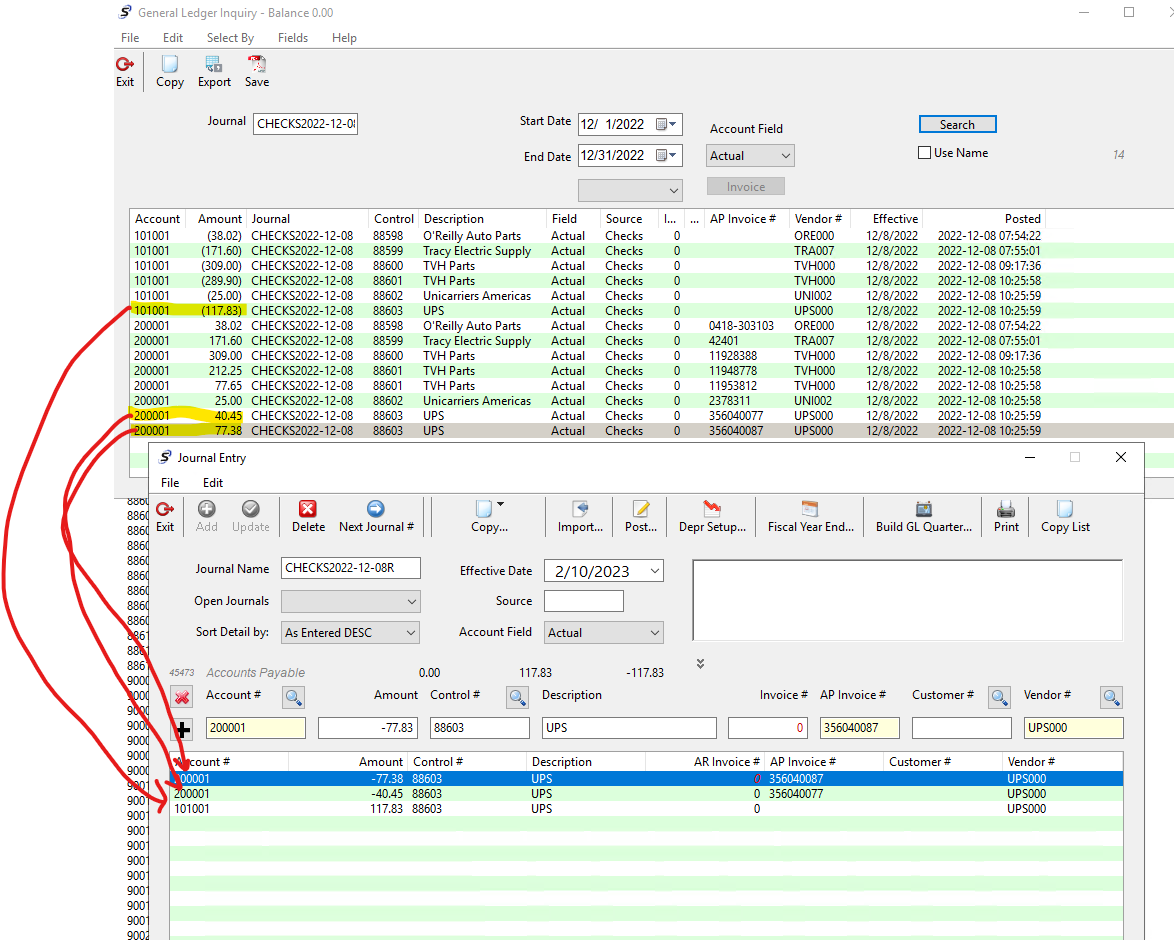
Task: Open the Effective Date dropdown
Action: 654,571
